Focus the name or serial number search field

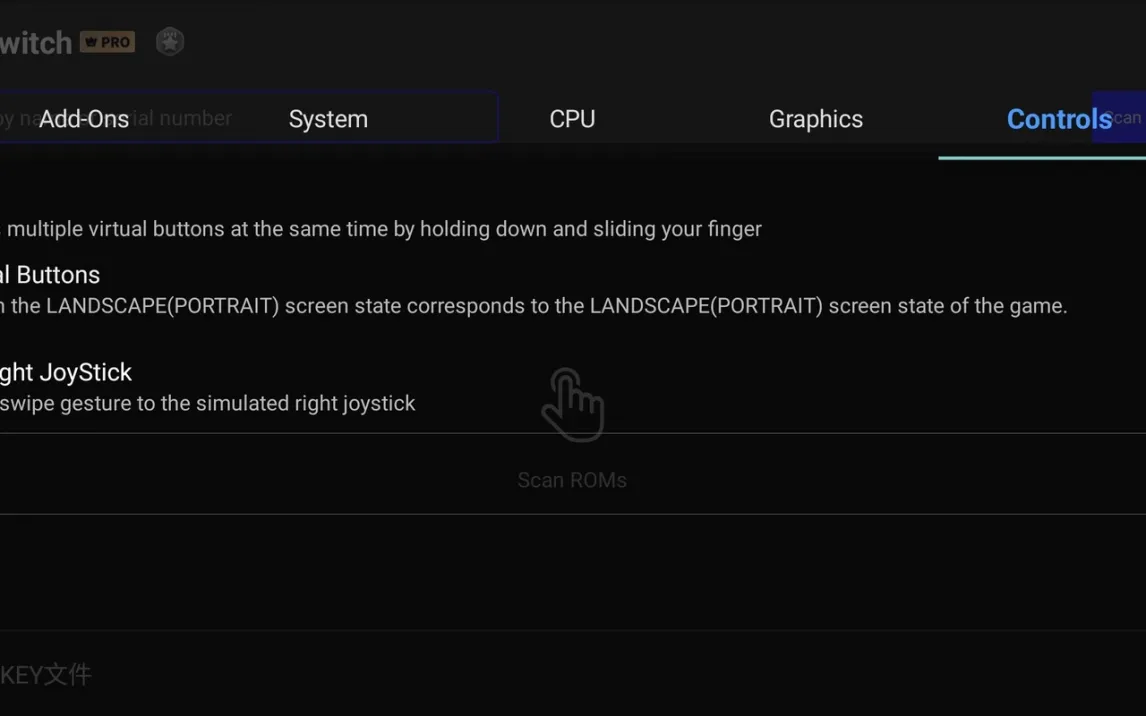point(248,117)
